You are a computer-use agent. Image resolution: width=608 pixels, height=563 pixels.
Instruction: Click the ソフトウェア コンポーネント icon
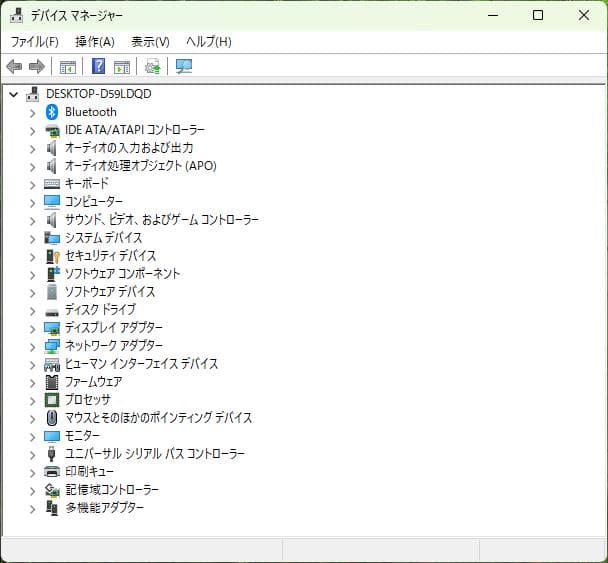coord(52,274)
